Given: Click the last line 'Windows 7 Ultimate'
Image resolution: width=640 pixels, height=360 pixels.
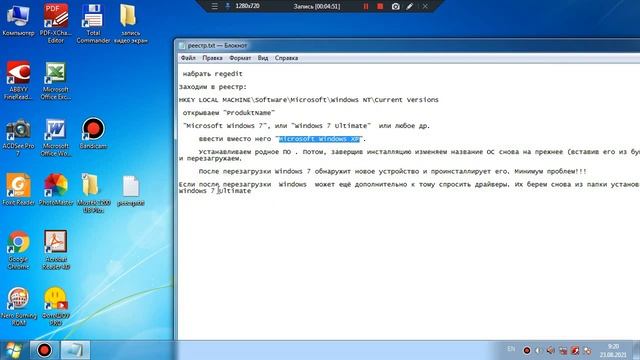Looking at the screenshot, I should 215,191.
